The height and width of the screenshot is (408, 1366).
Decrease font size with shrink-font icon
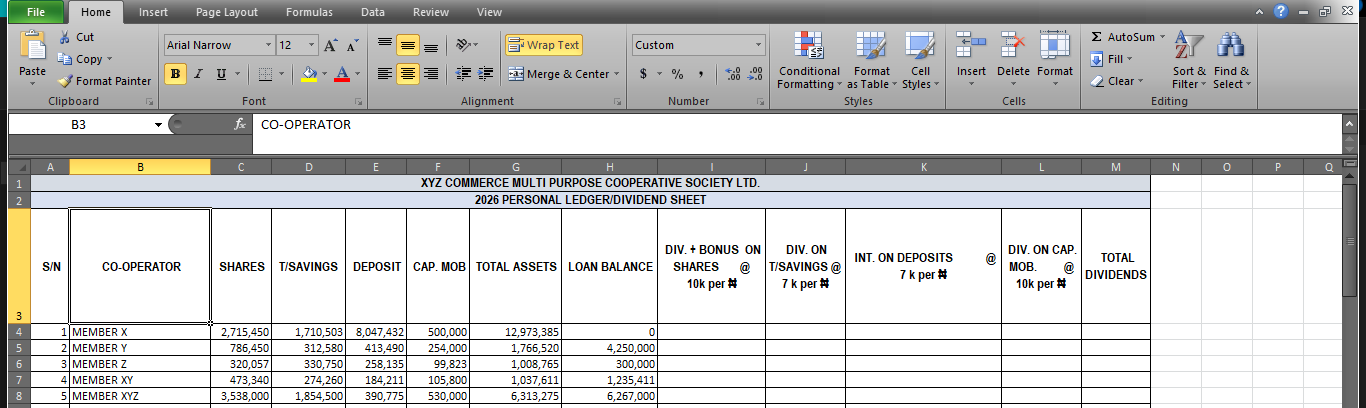(352, 46)
